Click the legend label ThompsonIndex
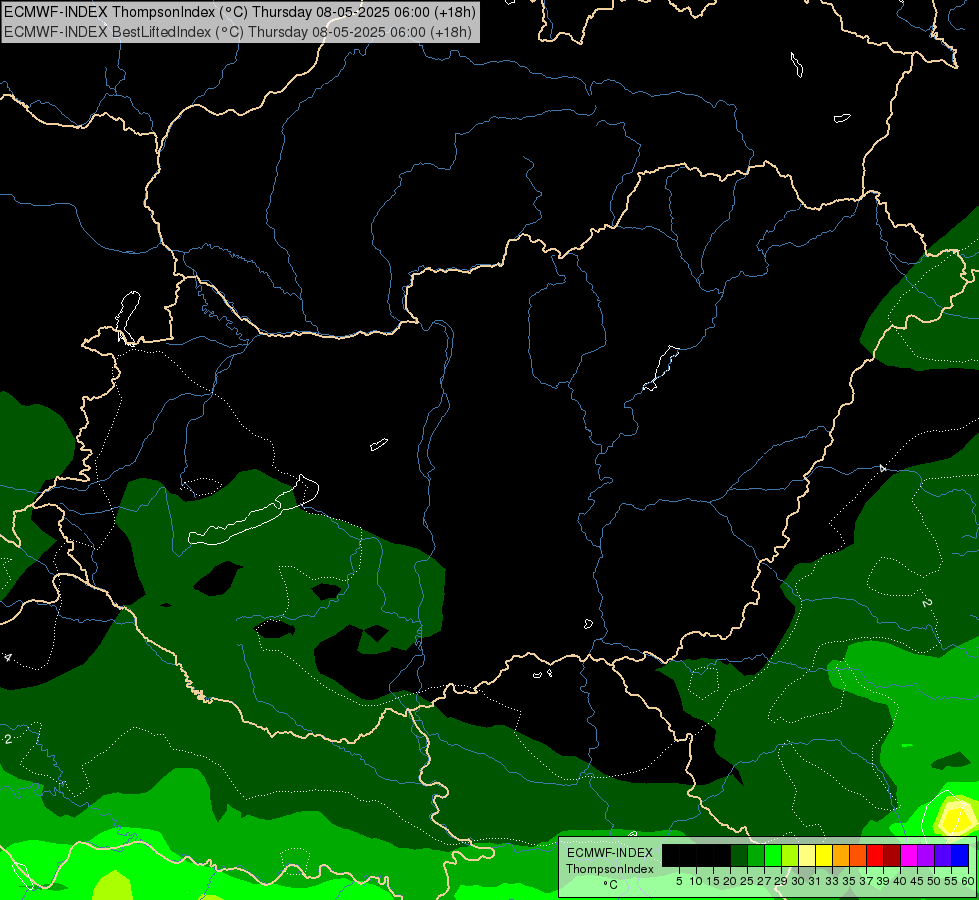The width and height of the screenshot is (979, 900). click(610, 869)
